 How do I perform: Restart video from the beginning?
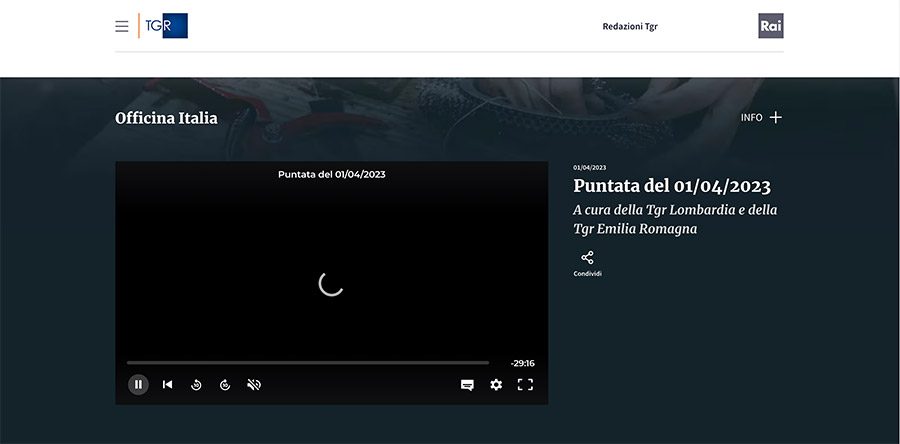167,384
